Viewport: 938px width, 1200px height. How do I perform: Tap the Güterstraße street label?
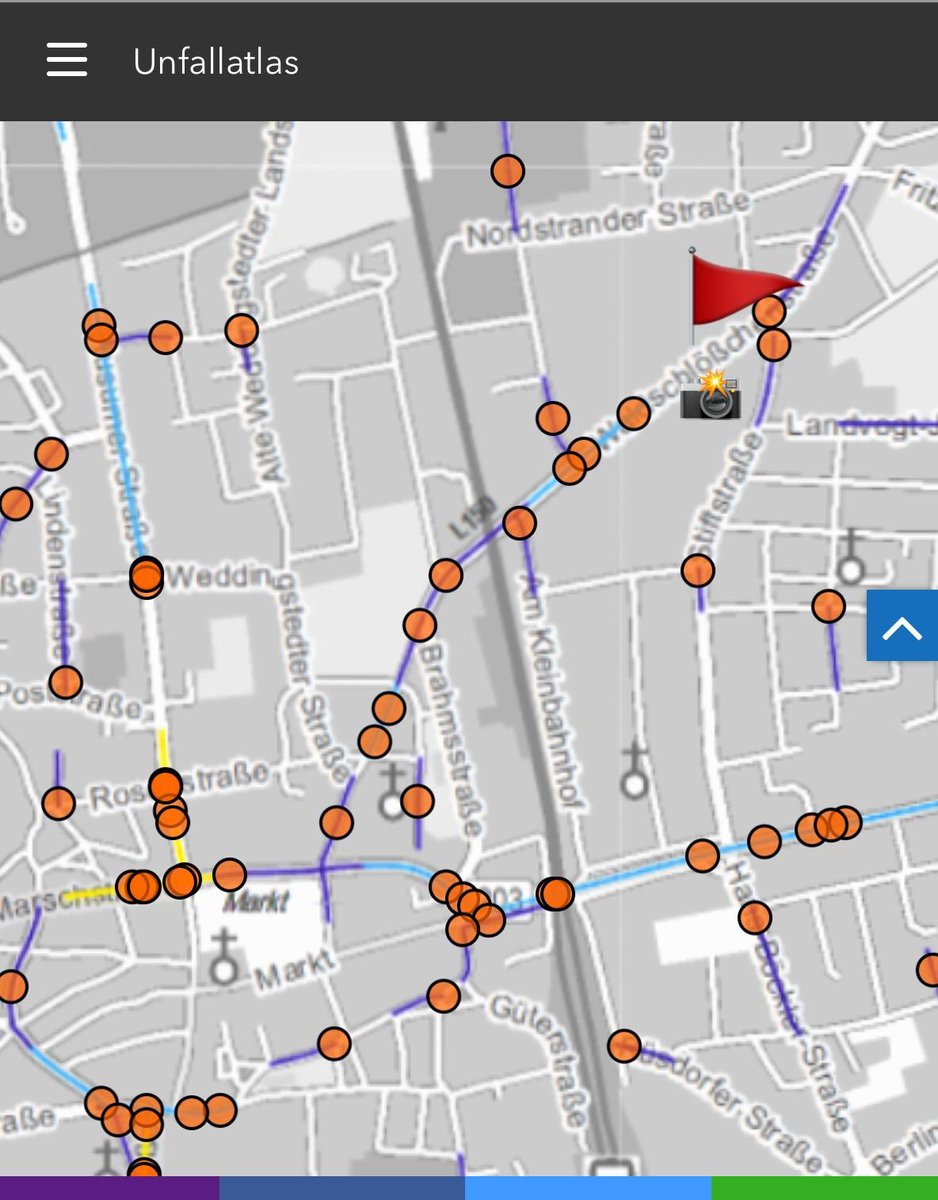click(x=537, y=1060)
